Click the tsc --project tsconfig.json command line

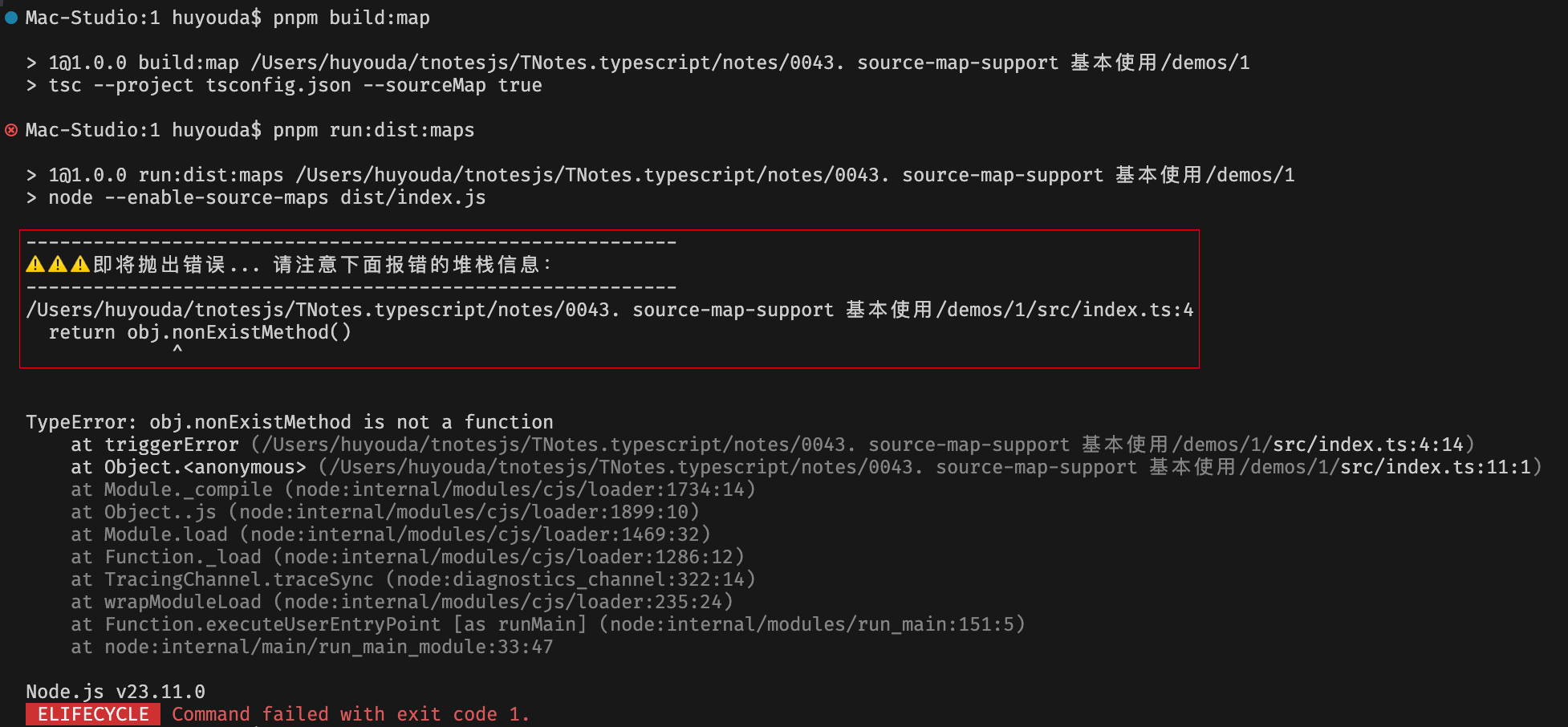click(x=295, y=85)
